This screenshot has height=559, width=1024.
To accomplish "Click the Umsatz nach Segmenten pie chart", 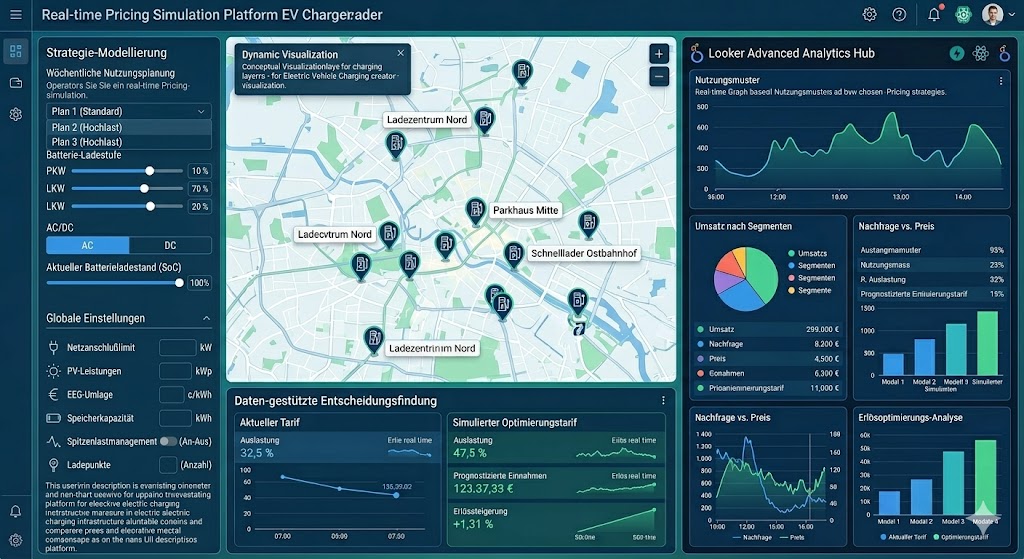I will click(745, 279).
